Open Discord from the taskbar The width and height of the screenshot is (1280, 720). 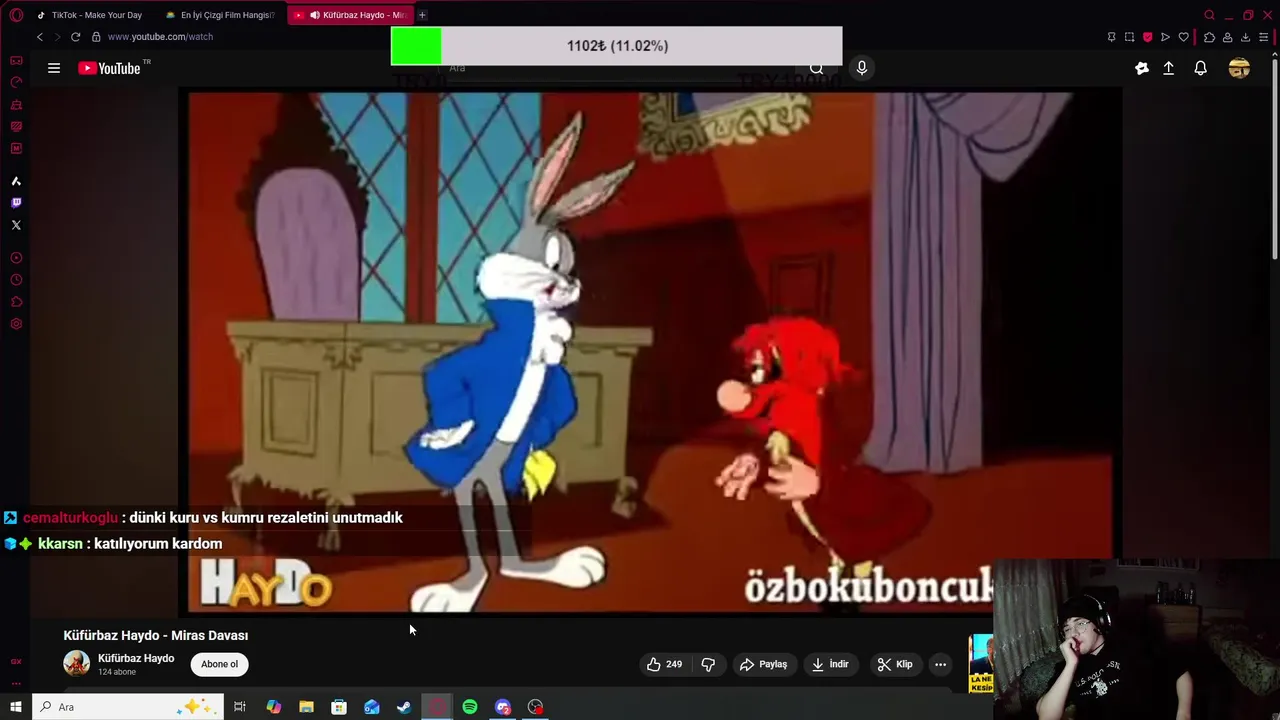503,707
